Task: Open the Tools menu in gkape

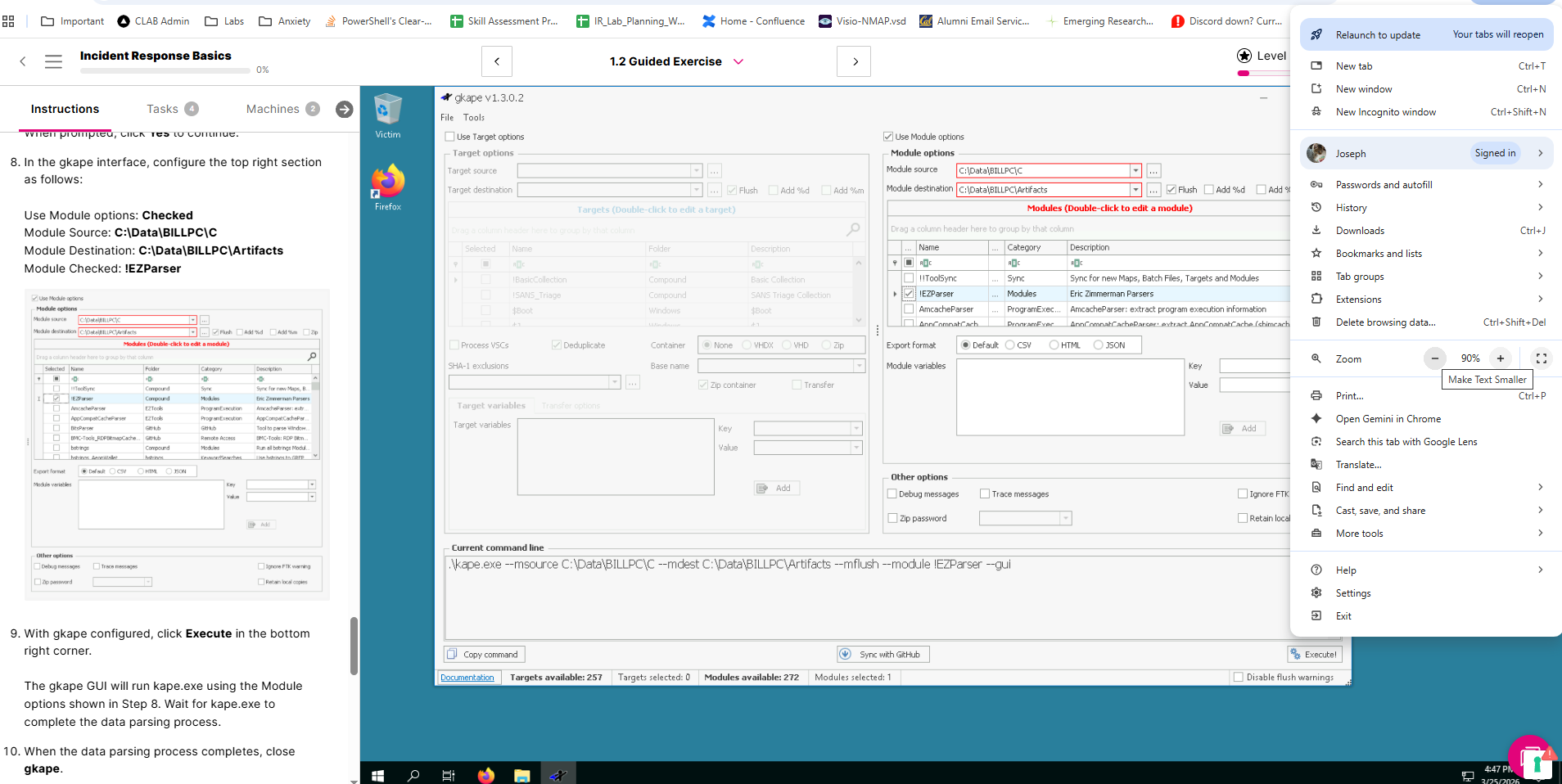Action: click(x=474, y=118)
